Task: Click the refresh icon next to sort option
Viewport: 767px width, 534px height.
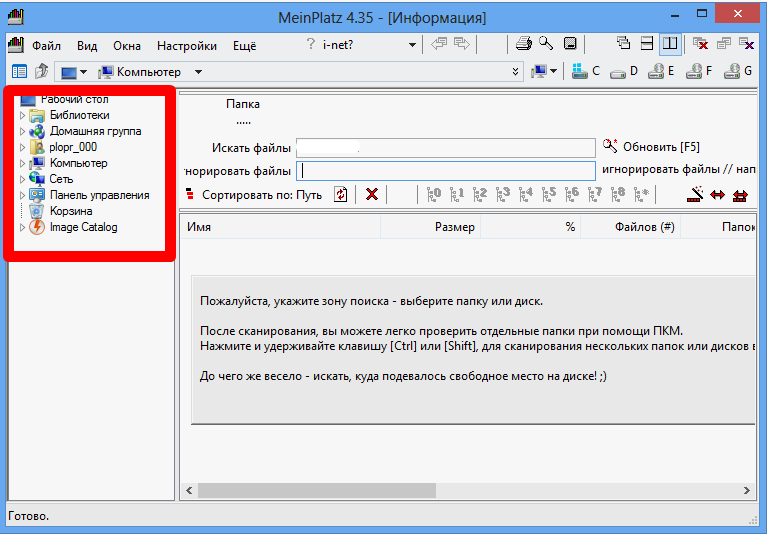Action: [x=340, y=194]
